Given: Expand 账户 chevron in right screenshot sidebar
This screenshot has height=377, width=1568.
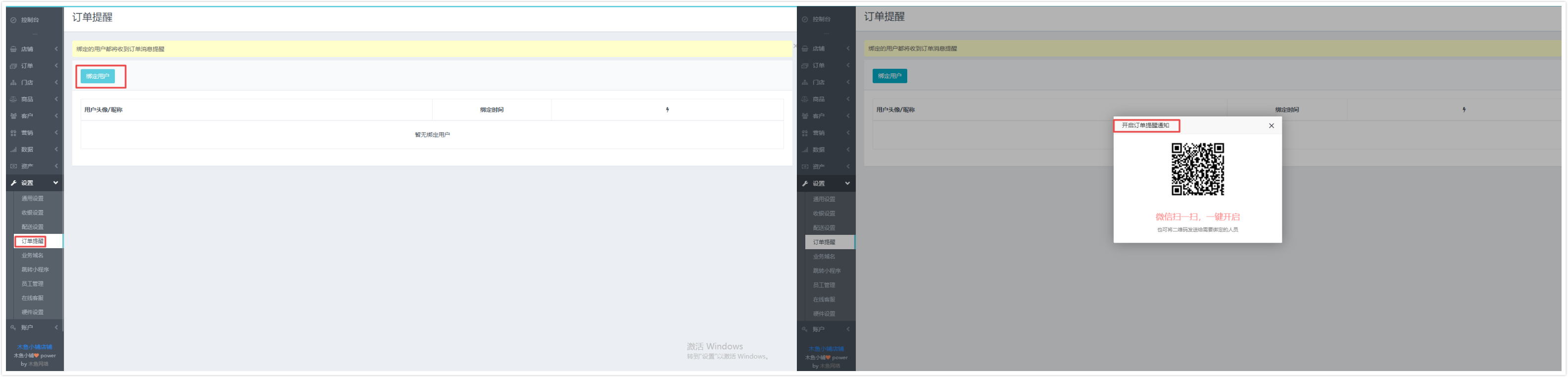Looking at the screenshot, I should [x=847, y=329].
